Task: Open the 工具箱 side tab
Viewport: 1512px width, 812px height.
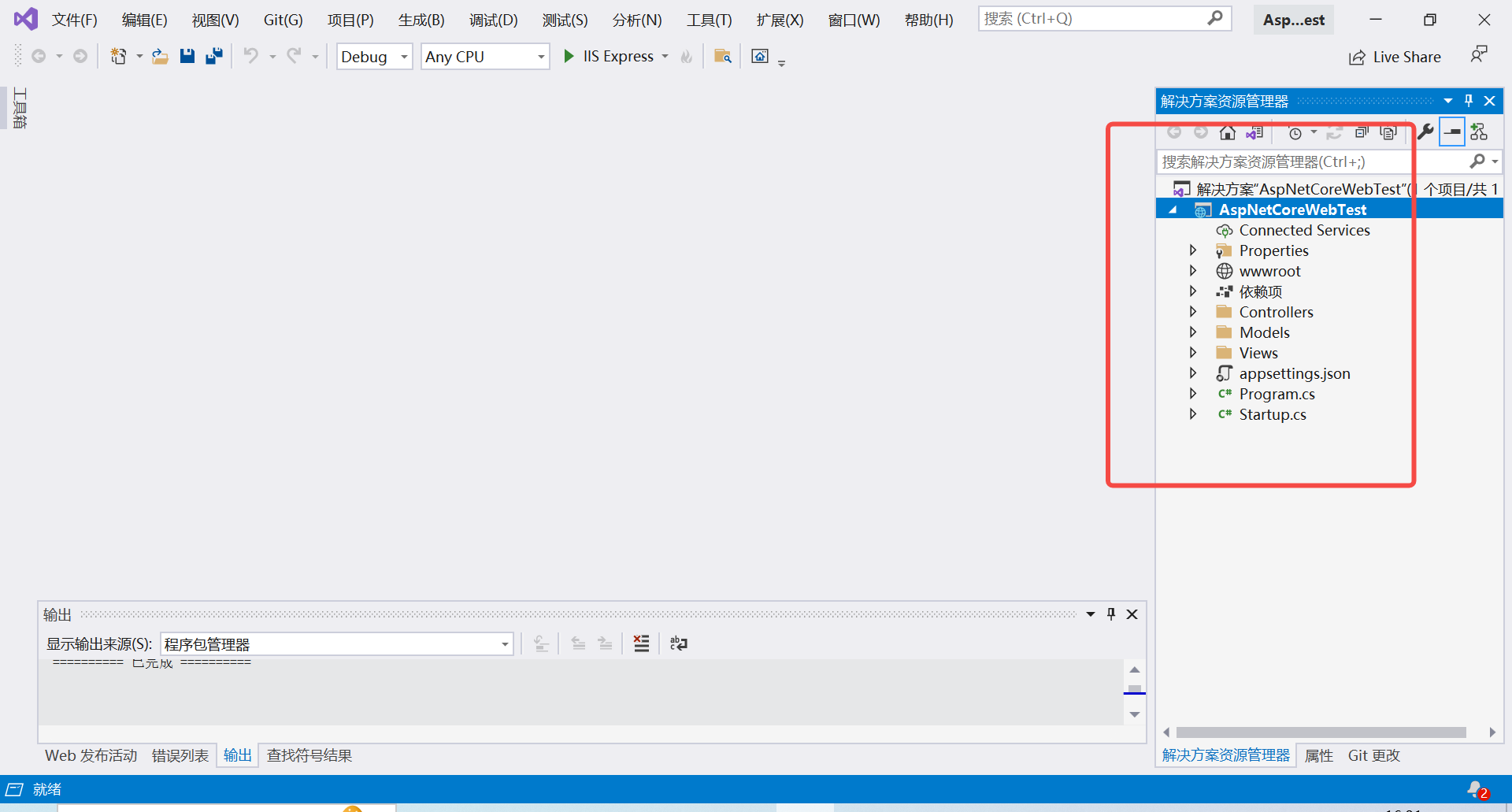Action: pyautogui.click(x=20, y=108)
